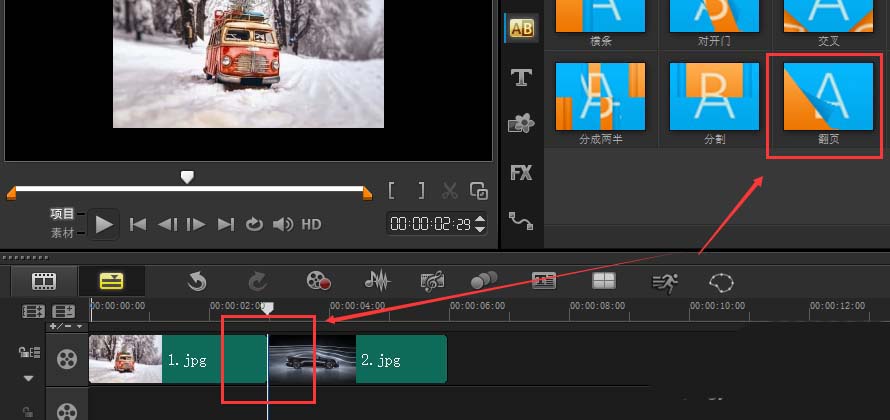Viewport: 890px width, 420px height.
Task: Enlarge the preview window
Action: (x=479, y=191)
